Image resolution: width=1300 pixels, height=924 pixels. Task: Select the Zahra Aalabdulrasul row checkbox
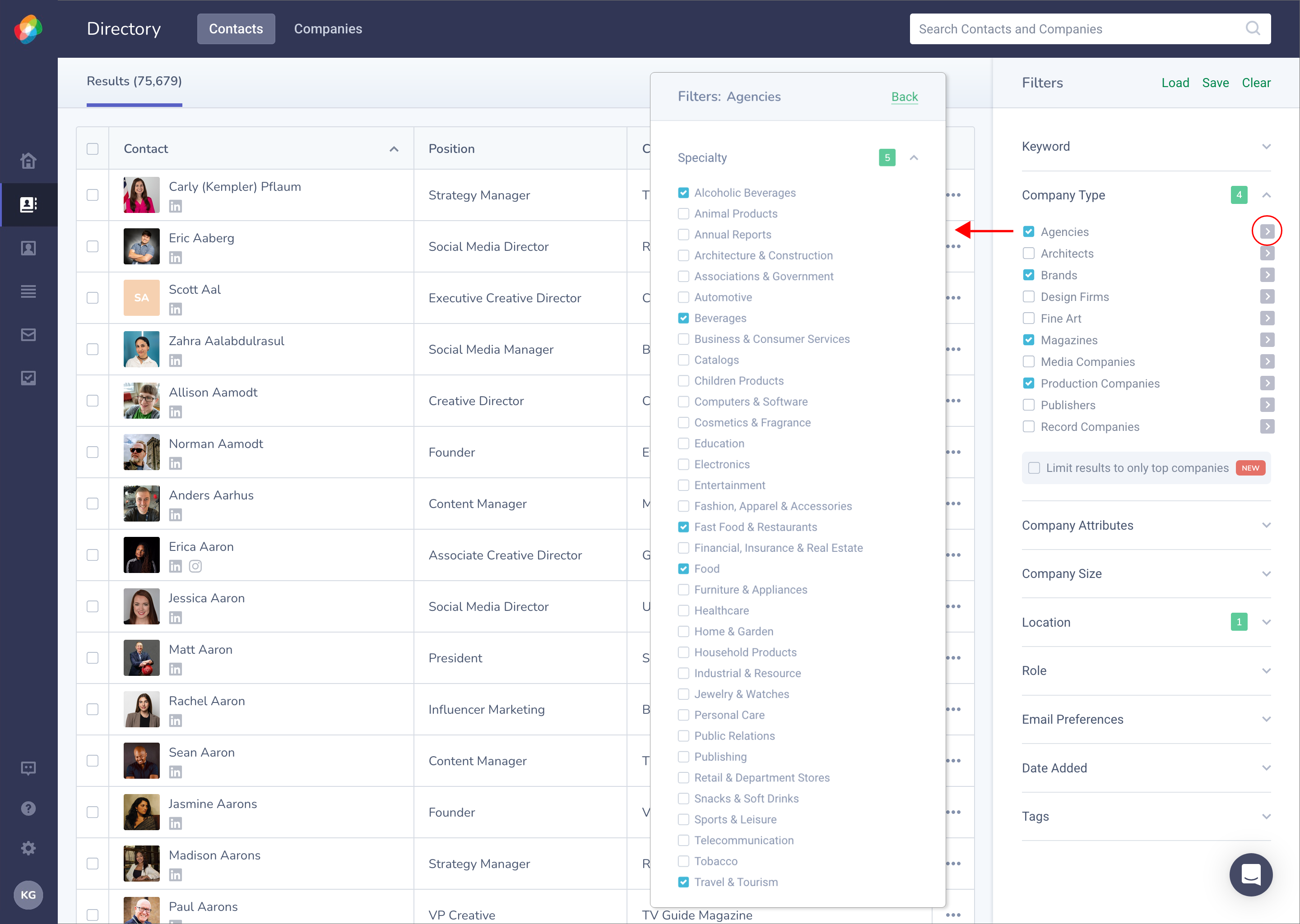coord(93,349)
